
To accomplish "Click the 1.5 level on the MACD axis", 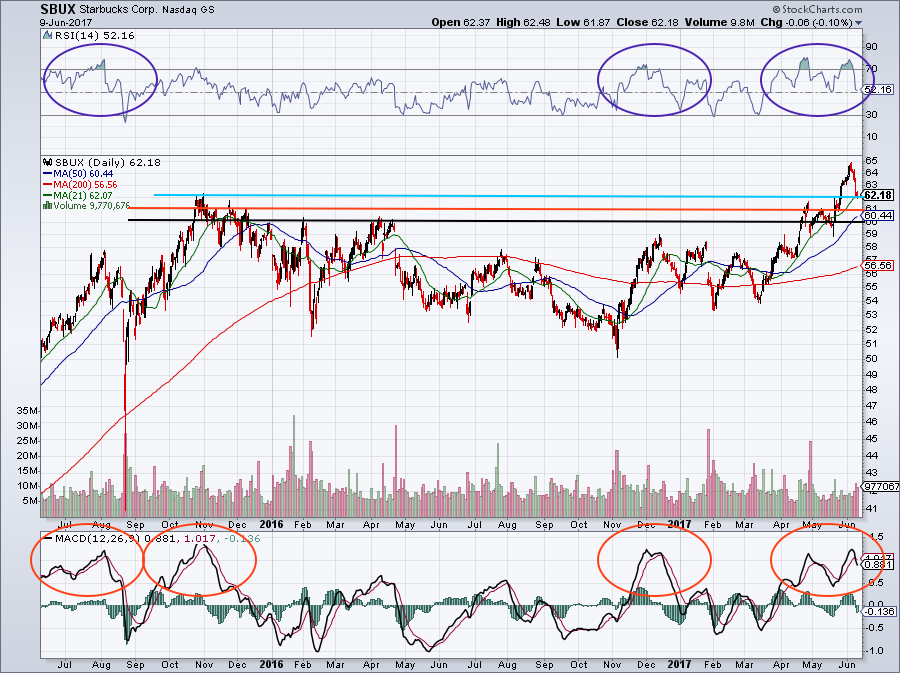I will (x=876, y=536).
